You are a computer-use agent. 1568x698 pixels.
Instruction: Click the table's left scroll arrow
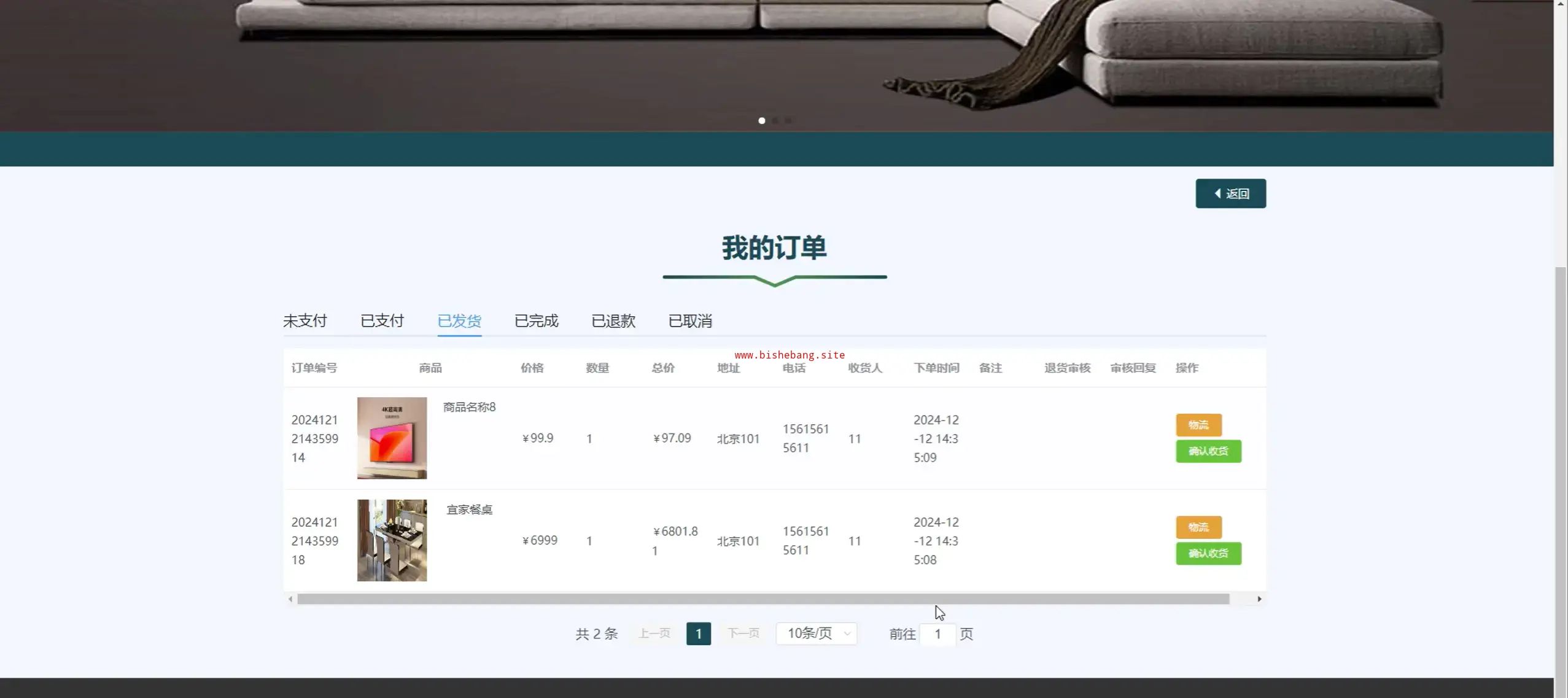290,599
